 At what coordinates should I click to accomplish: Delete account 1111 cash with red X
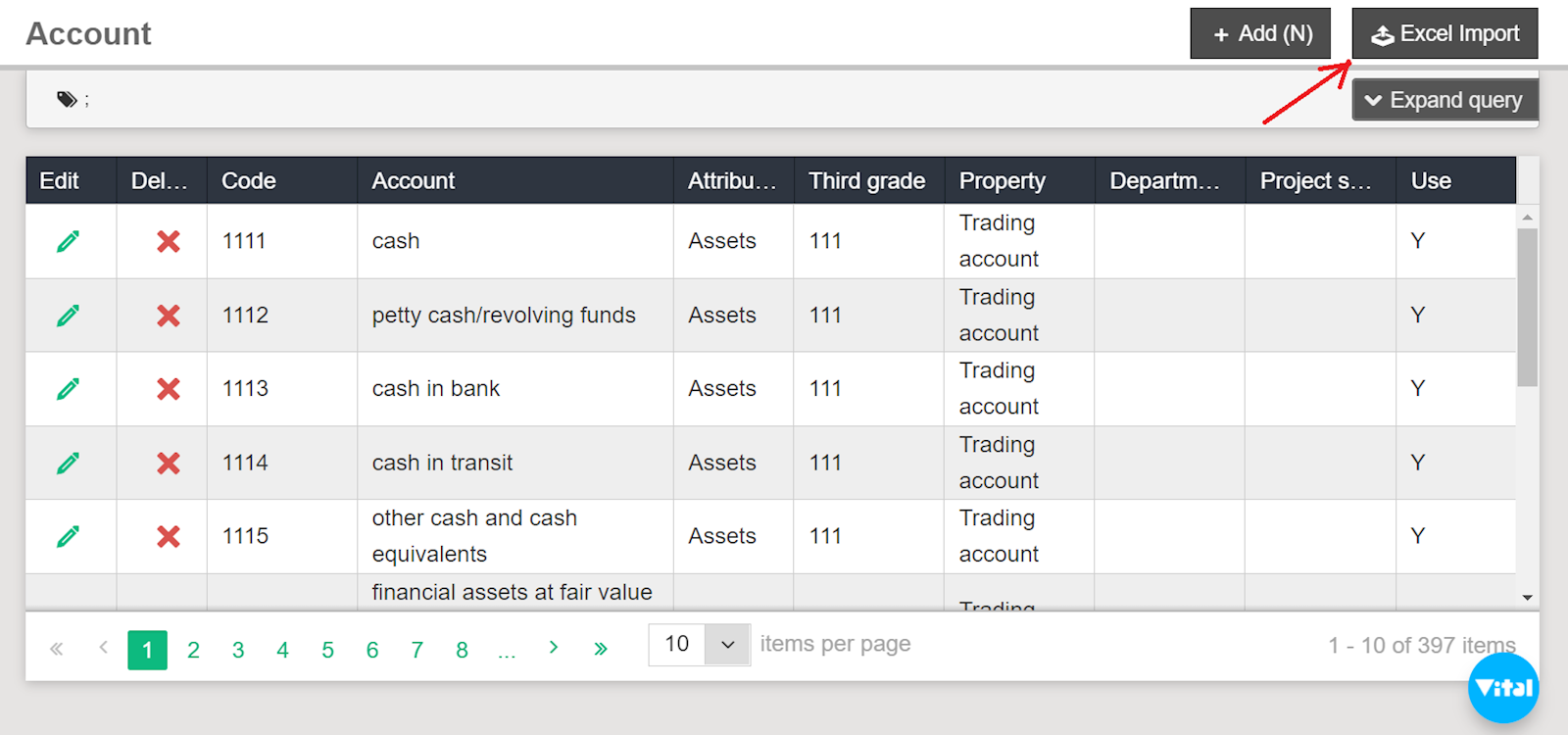pyautogui.click(x=169, y=241)
